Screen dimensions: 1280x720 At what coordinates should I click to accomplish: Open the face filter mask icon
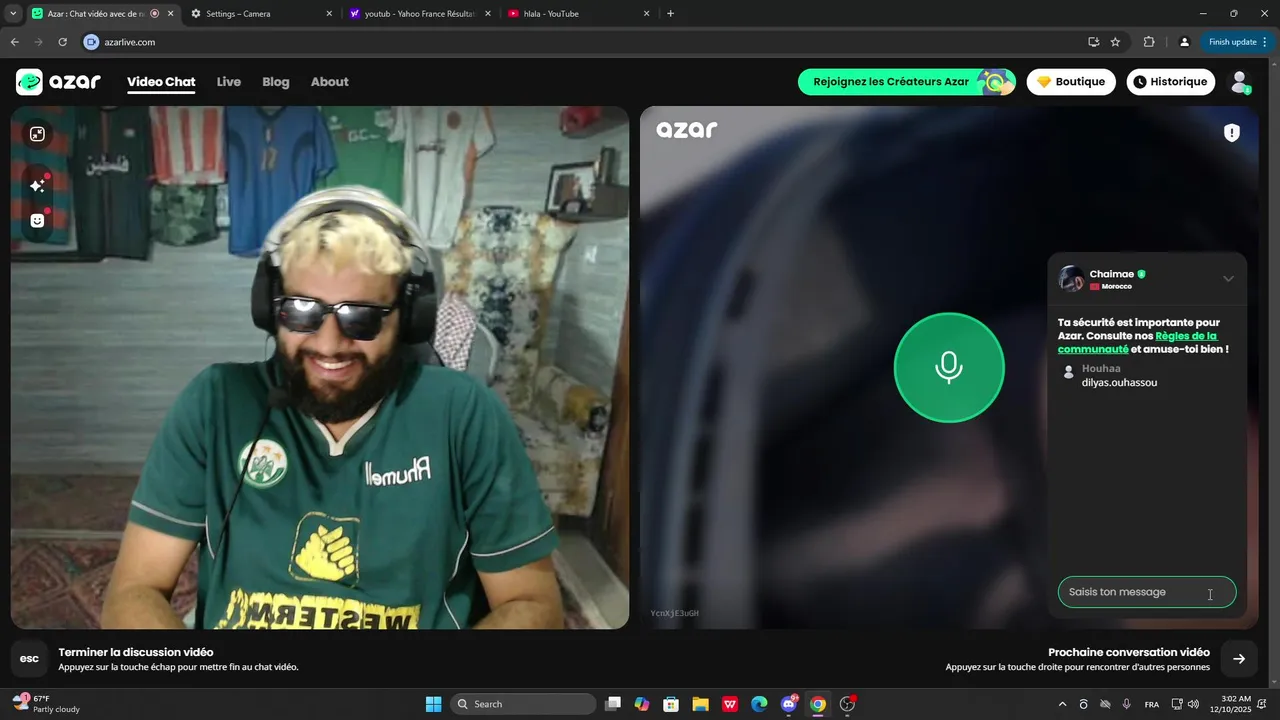click(37, 221)
